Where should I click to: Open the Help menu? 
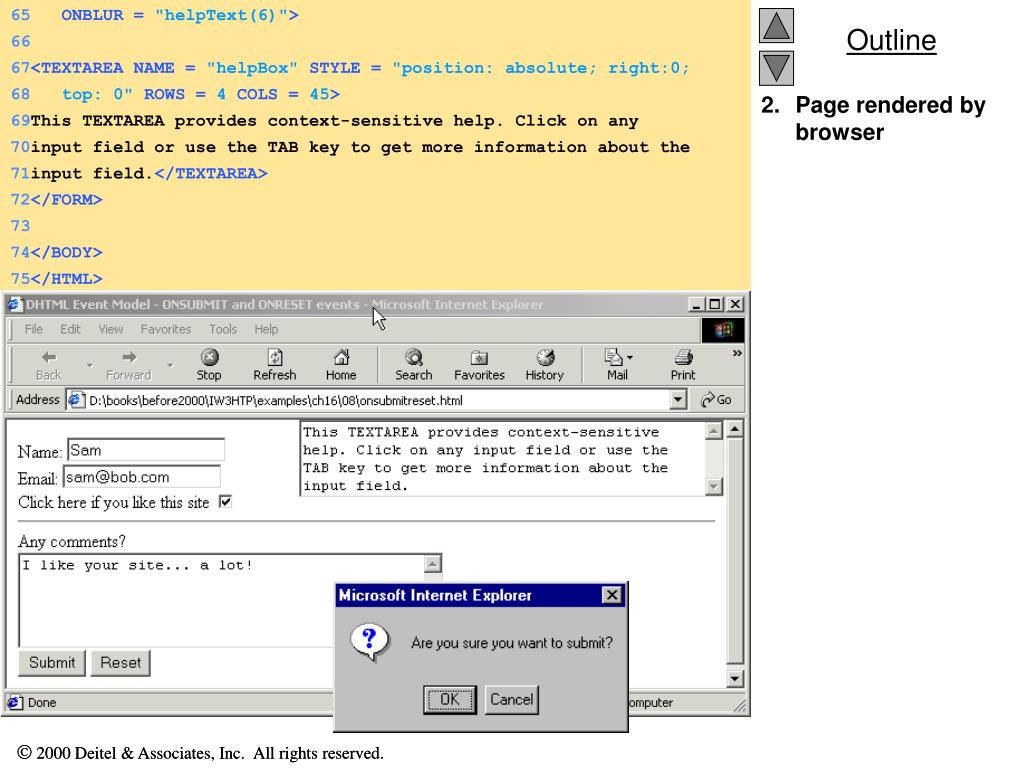pos(266,329)
